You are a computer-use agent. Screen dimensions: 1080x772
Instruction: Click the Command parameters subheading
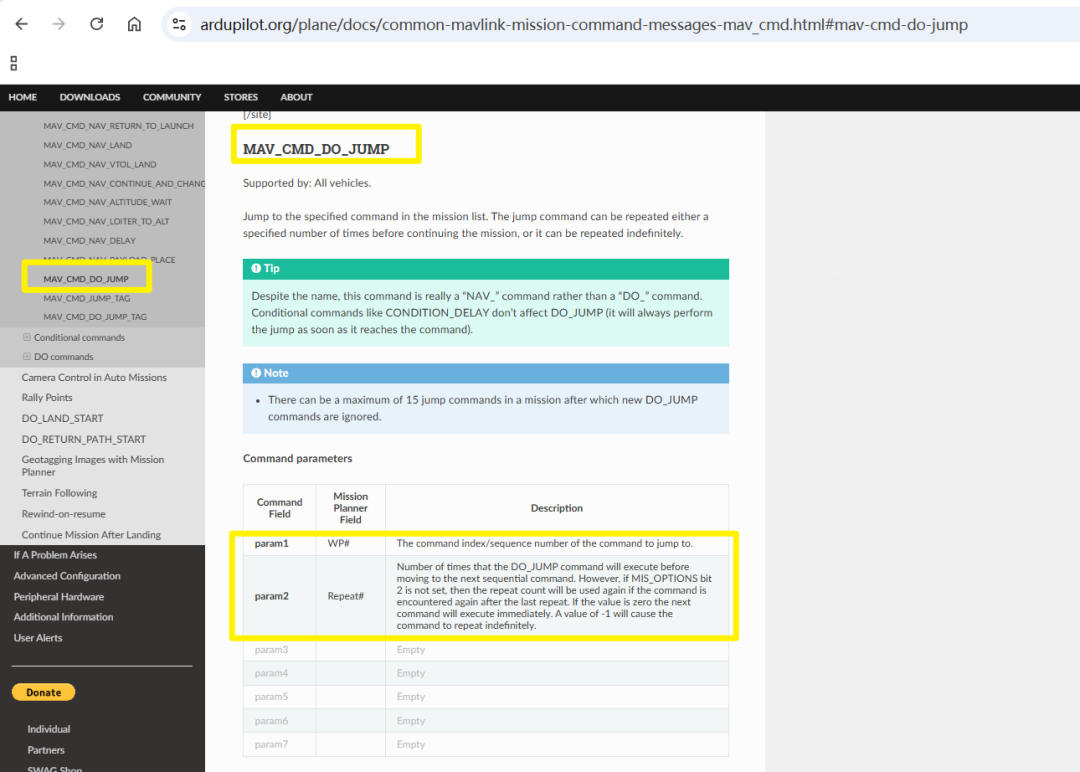(x=298, y=459)
